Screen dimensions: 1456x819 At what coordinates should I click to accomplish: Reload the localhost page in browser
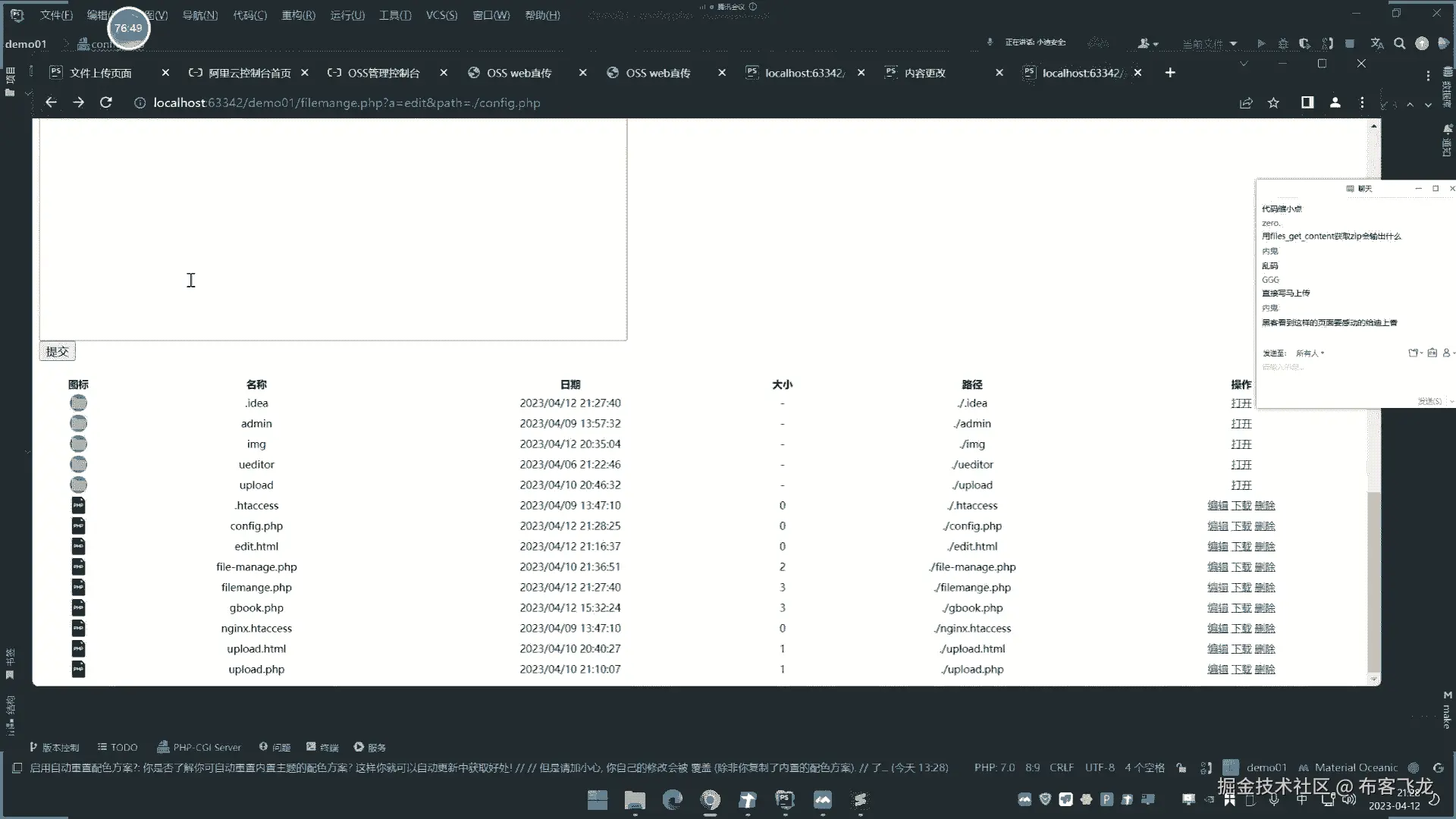point(105,102)
